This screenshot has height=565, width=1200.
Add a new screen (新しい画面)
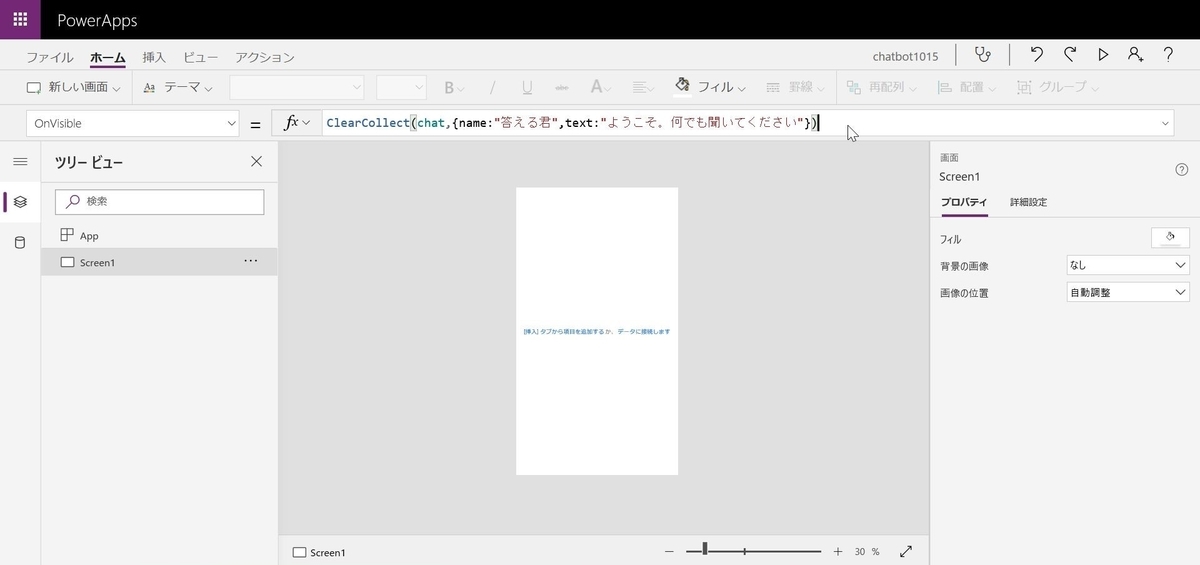click(72, 88)
